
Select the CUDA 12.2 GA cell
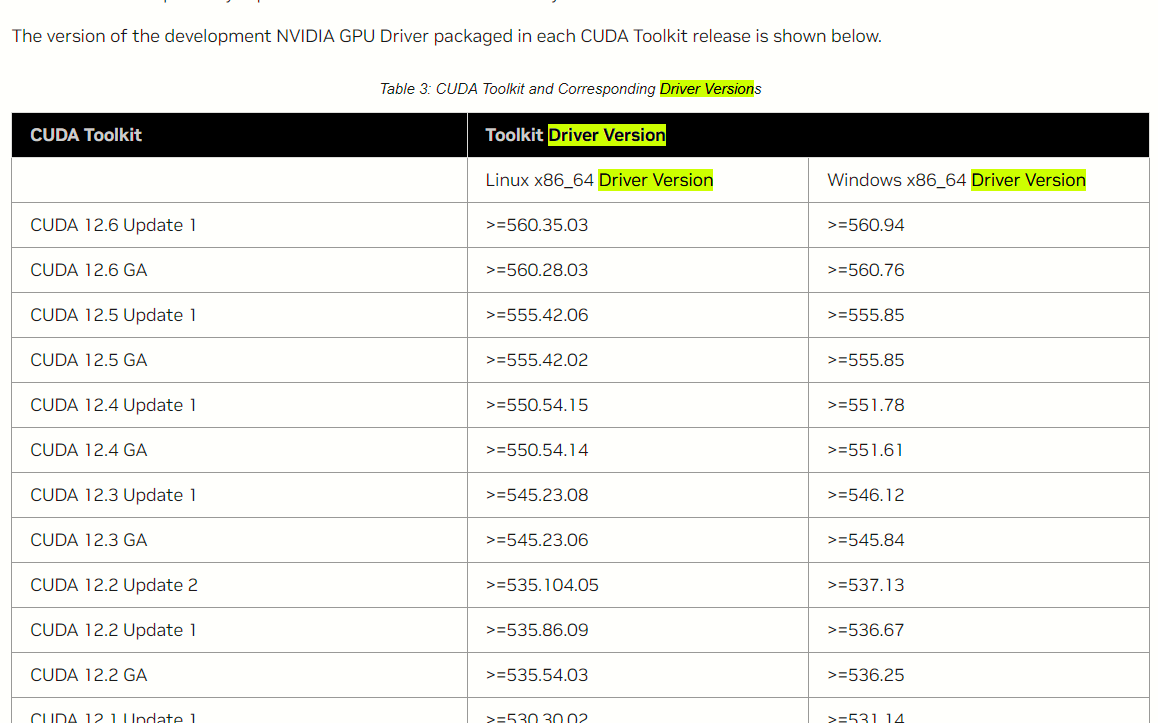(x=89, y=675)
